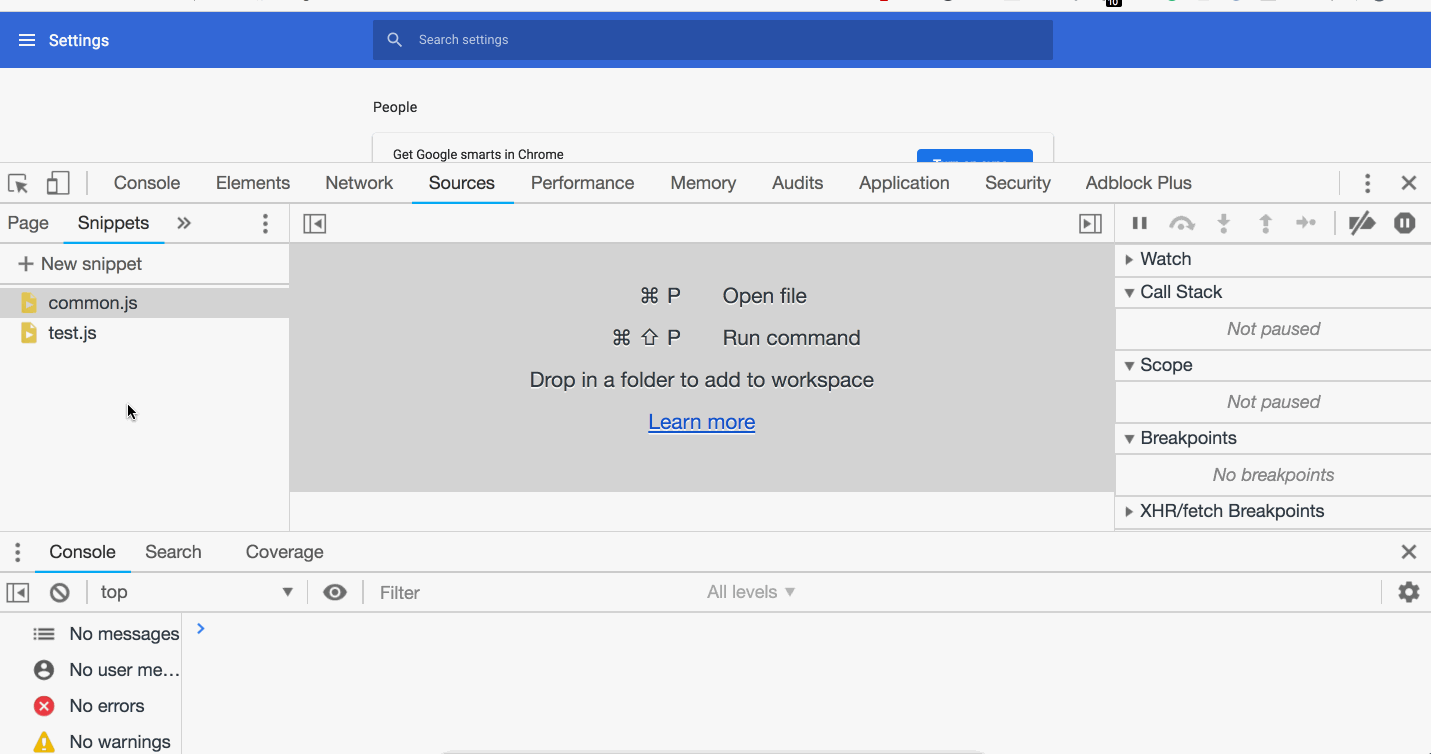Open the All levels filter dropdown
Screen dimensions: 1431x754
[x=750, y=592]
